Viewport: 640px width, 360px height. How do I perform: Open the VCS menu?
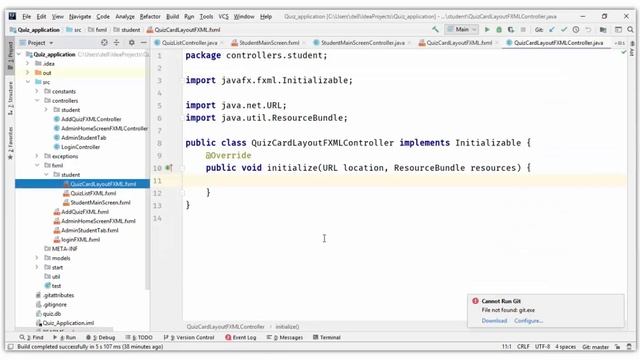pos(223,16)
